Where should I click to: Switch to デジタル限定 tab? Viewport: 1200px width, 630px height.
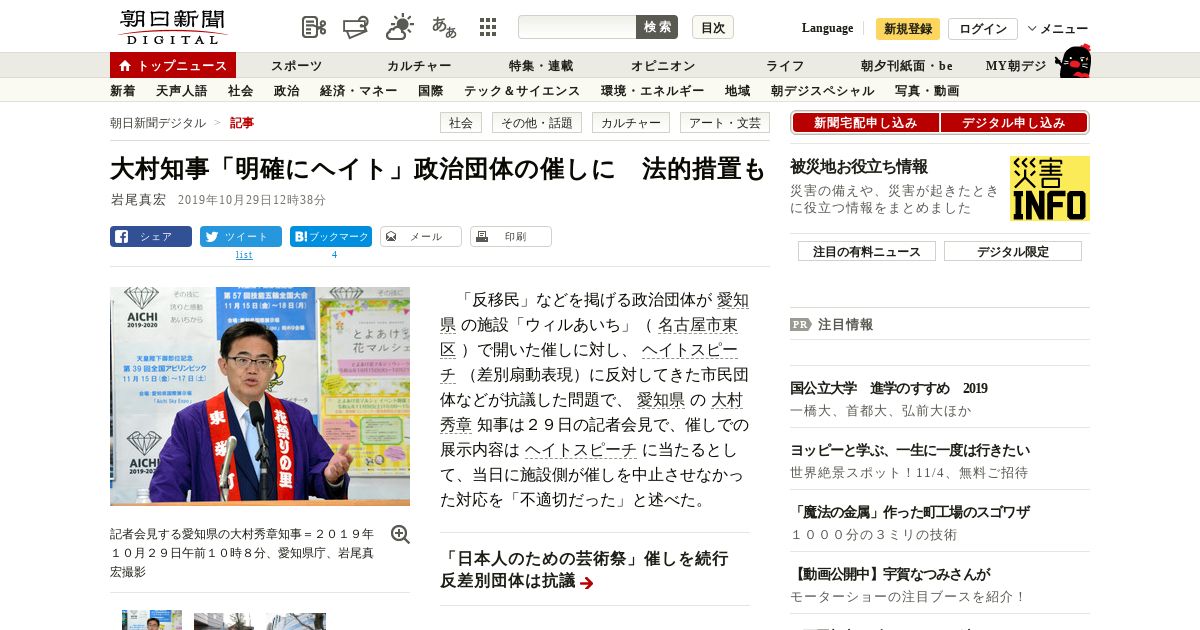pyautogui.click(x=1013, y=251)
